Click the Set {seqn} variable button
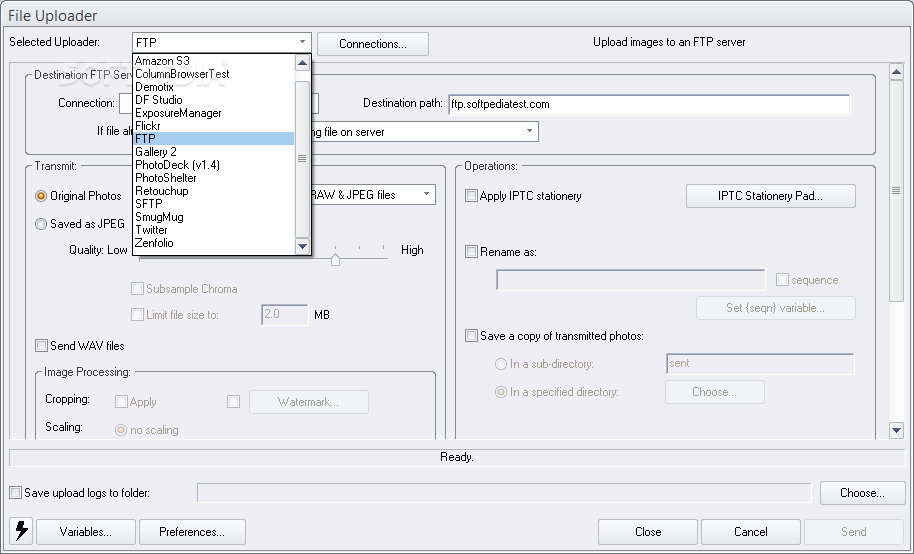Viewport: 914px width, 554px height. pos(775,308)
